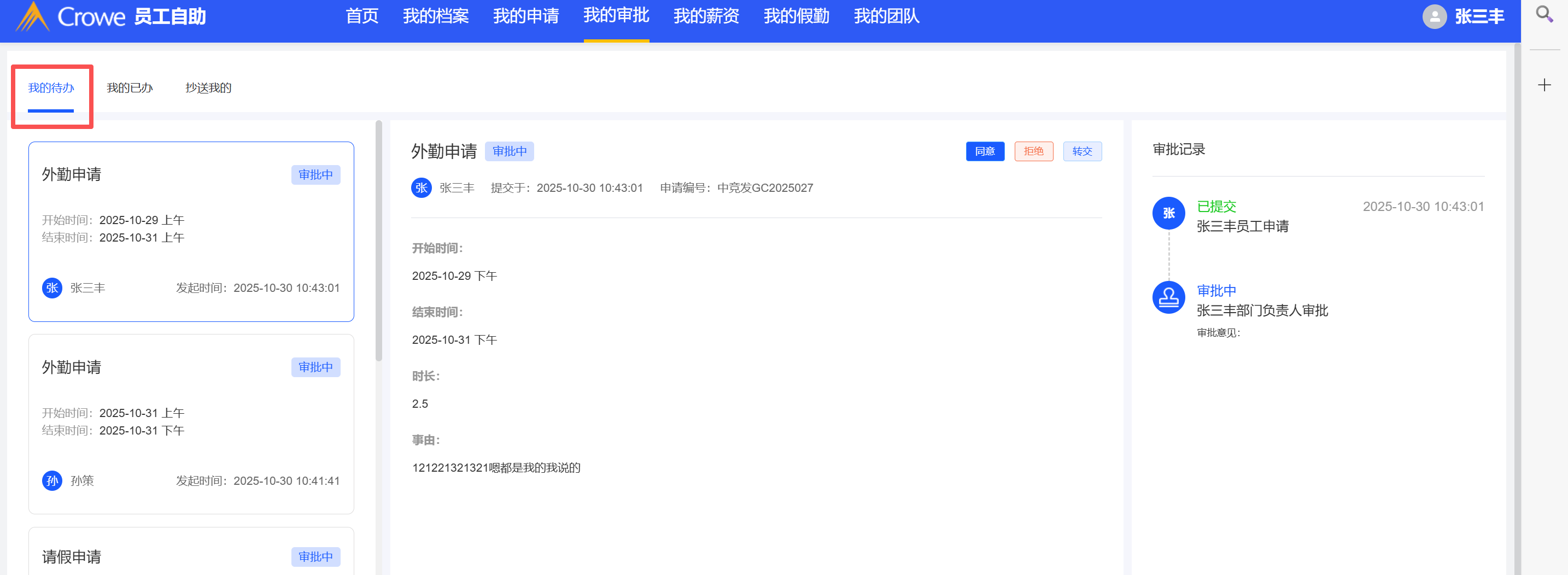
Task: Switch to the 我的待办 tab
Action: 51,88
